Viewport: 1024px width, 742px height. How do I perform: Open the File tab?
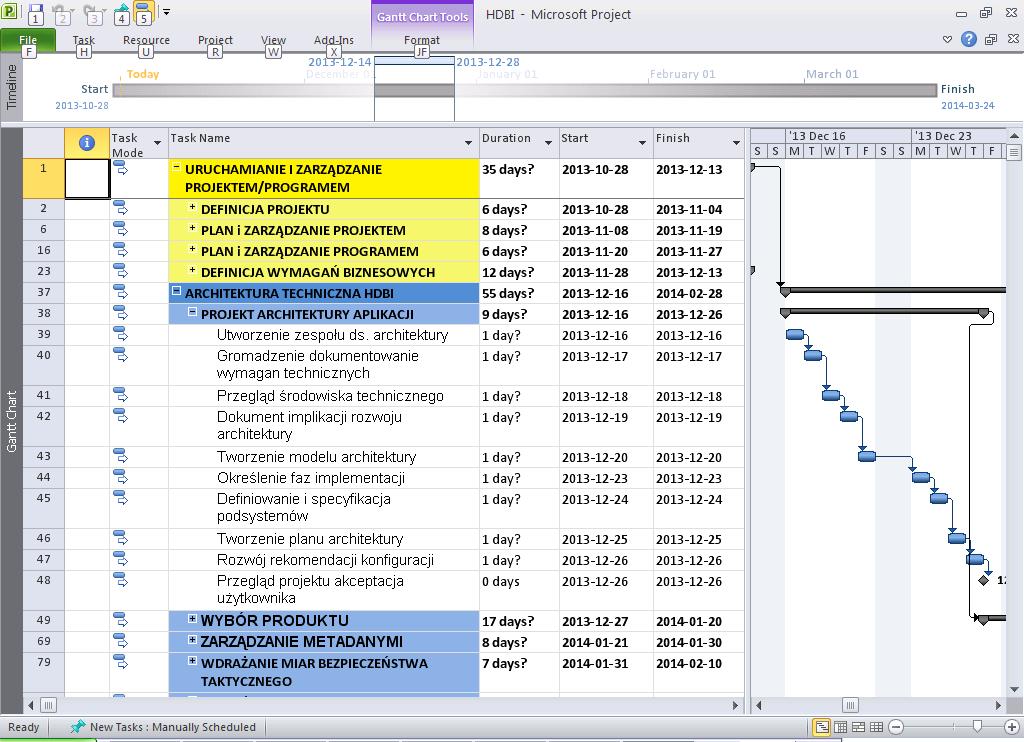pos(27,40)
